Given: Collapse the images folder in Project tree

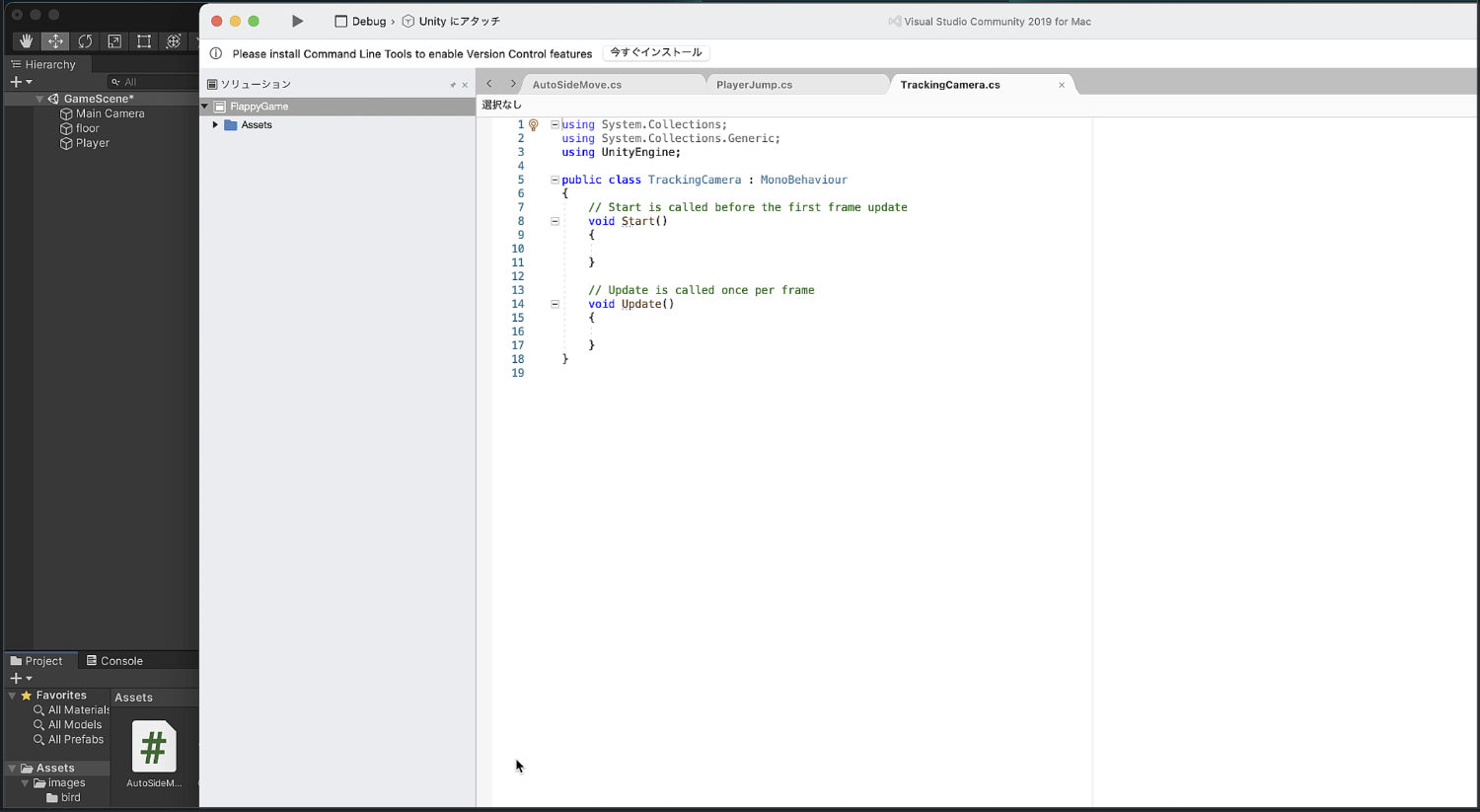Looking at the screenshot, I should pos(25,783).
